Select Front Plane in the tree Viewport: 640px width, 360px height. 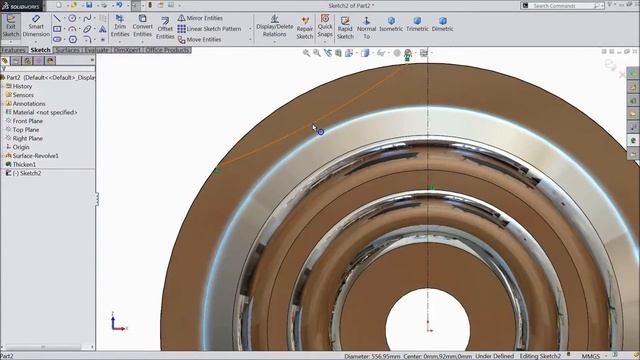point(24,121)
